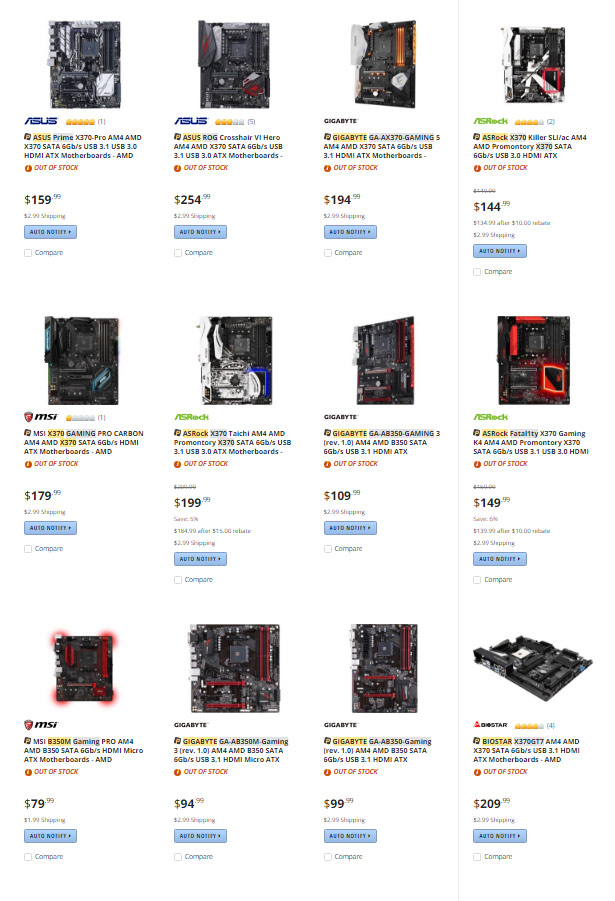Click star rating for ASUS ROG Crosshair VI Hero

coord(229,122)
